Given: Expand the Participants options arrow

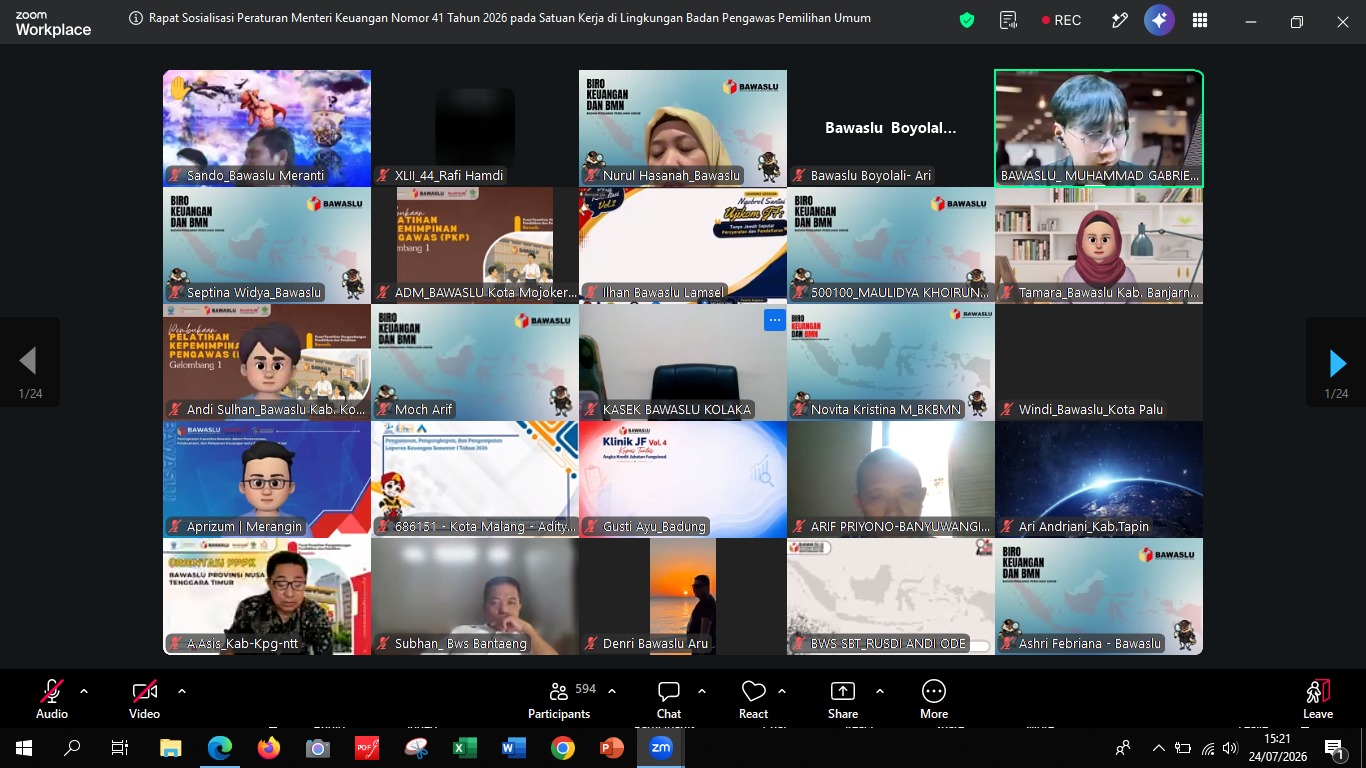Looking at the screenshot, I should 612,691.
